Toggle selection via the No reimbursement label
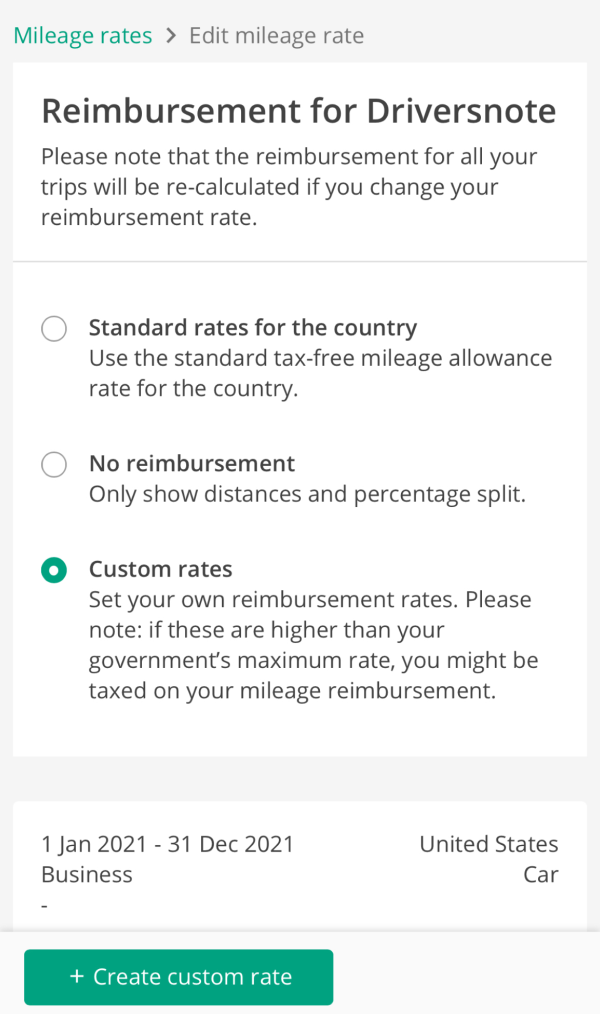Screen dimensions: 600x1014 click(191, 463)
